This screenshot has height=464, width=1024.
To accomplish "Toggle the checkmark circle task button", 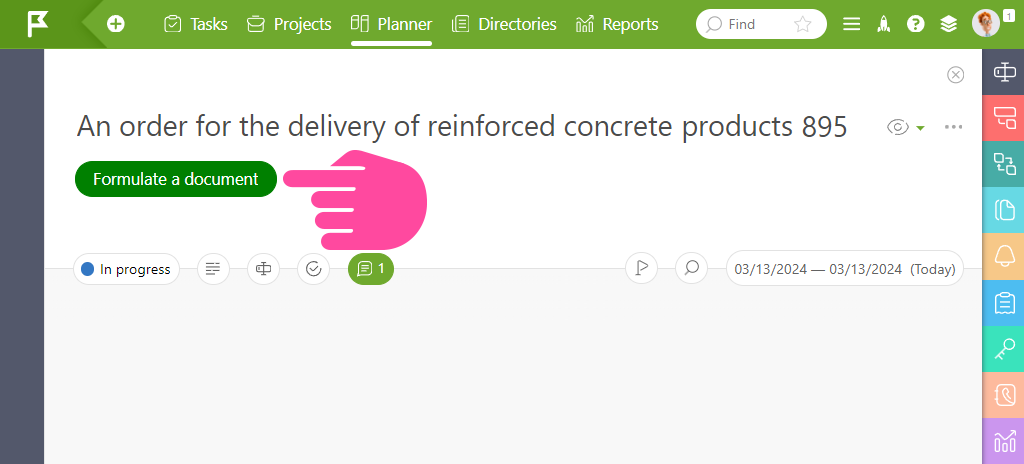I will pyautogui.click(x=313, y=269).
